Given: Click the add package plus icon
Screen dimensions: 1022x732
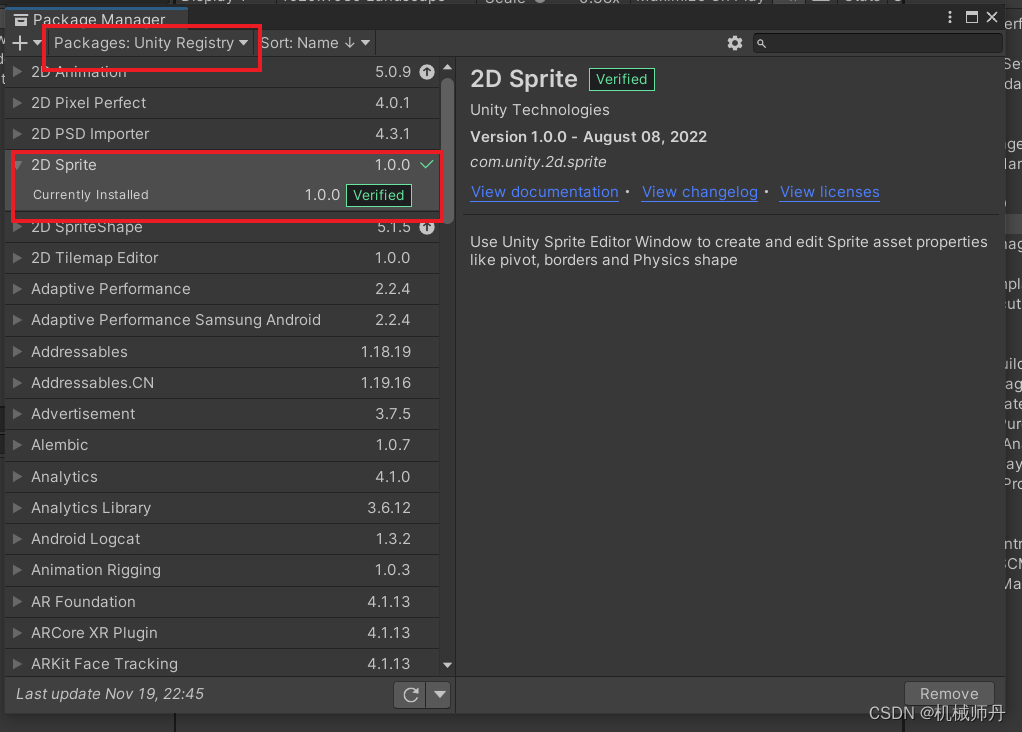Looking at the screenshot, I should tap(20, 43).
